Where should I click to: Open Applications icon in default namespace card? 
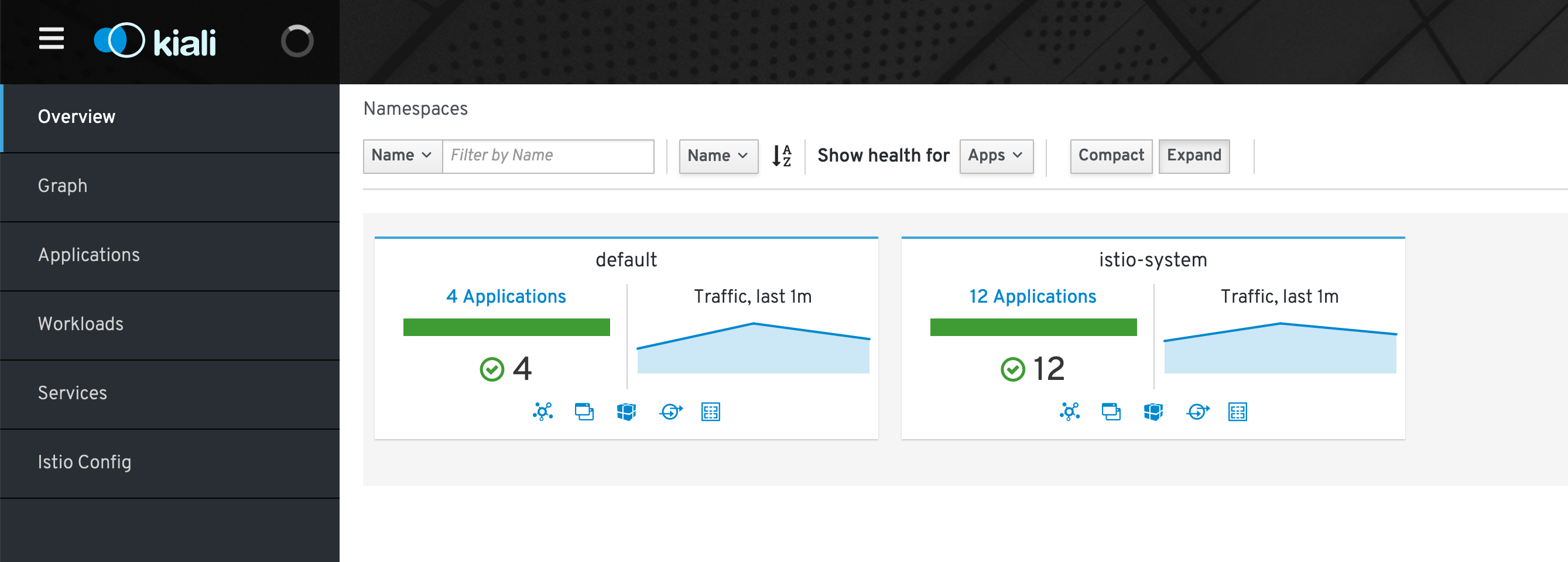point(584,412)
